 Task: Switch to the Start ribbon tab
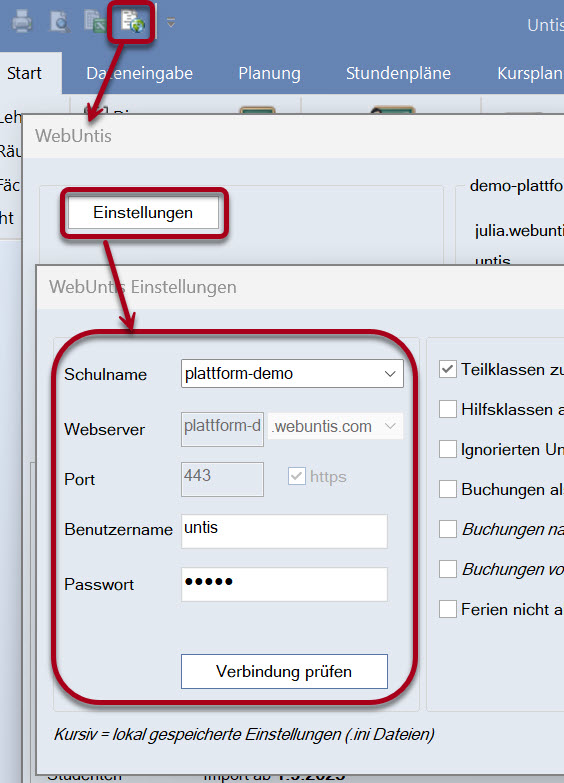pyautogui.click(x=24, y=73)
